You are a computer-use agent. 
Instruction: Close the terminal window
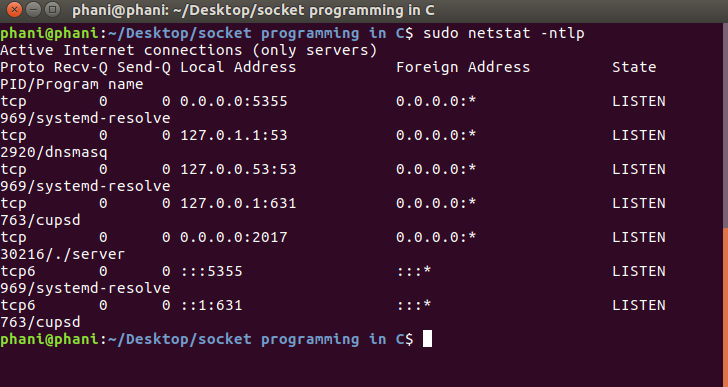[15, 9]
